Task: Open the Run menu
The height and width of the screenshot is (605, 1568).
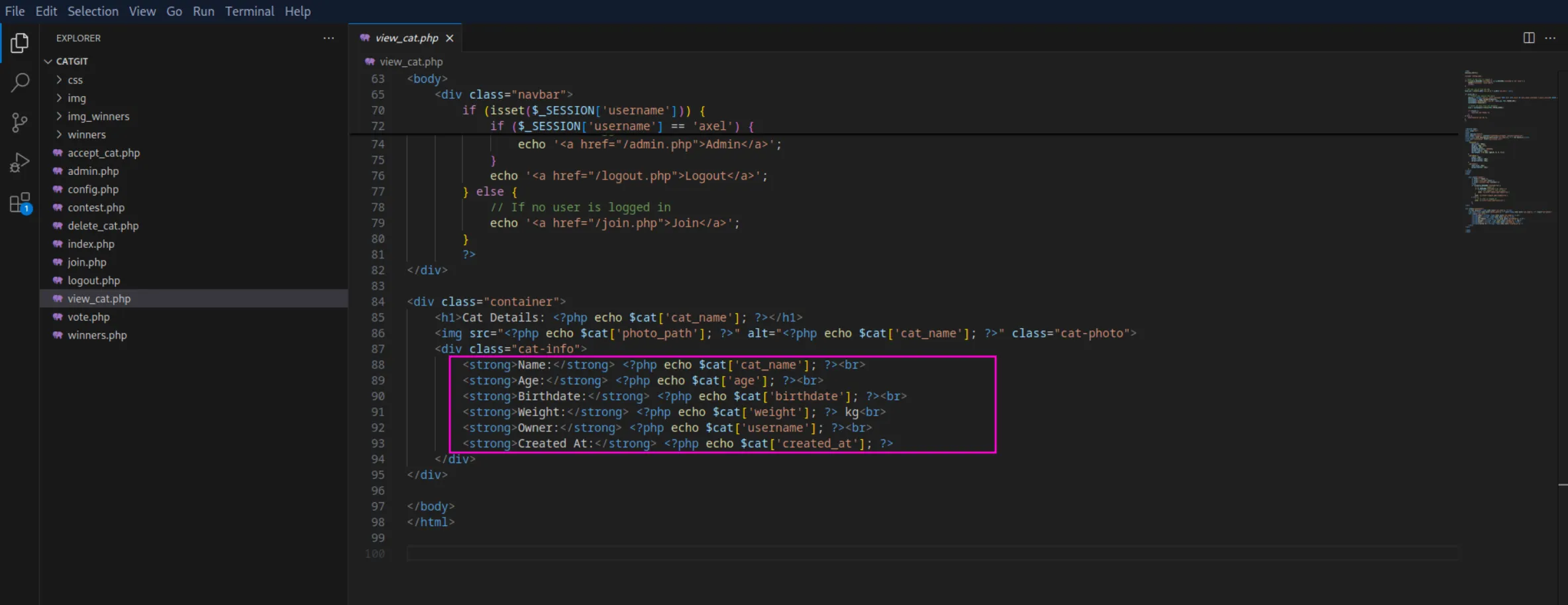Action: click(x=203, y=11)
